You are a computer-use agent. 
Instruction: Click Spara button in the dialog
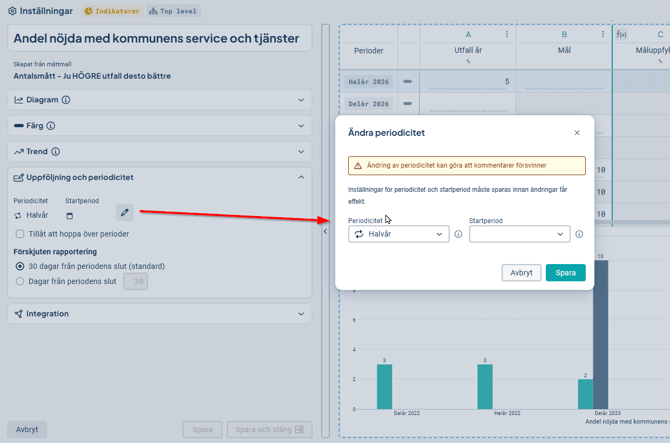[x=565, y=273]
